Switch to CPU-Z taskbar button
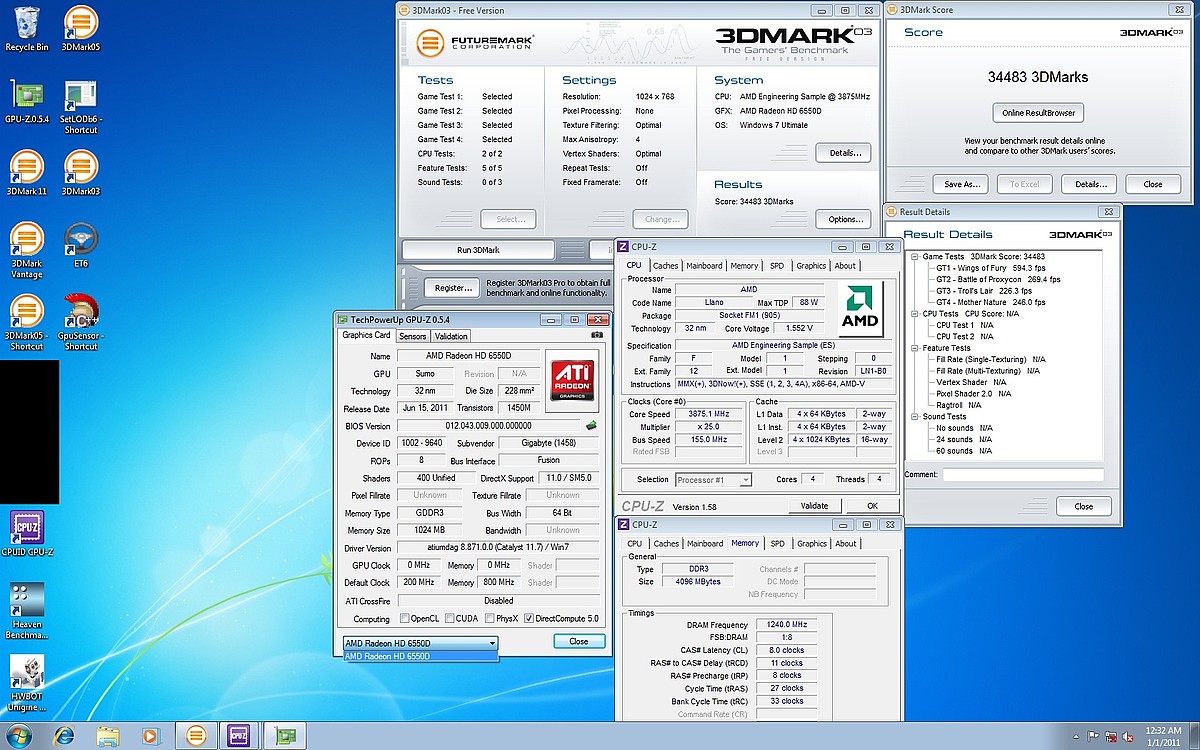Image resolution: width=1200 pixels, height=750 pixels. pos(238,735)
